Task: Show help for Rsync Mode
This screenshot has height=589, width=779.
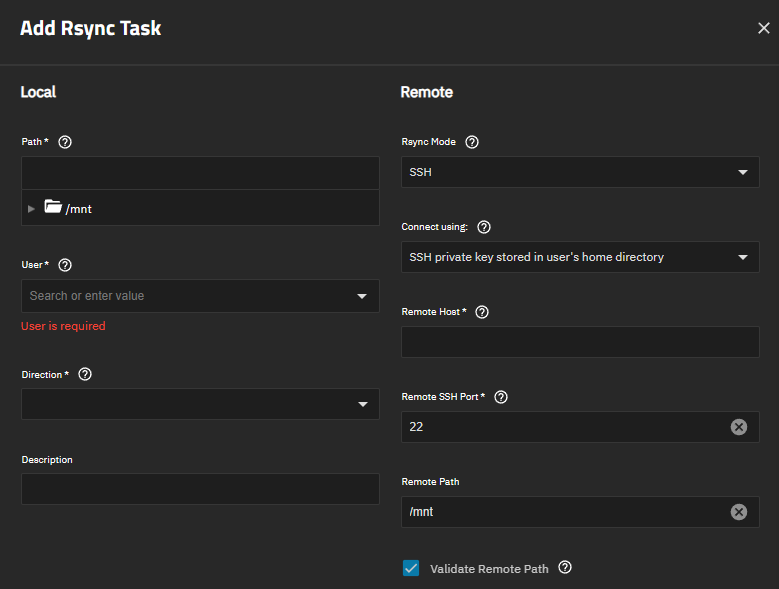Action: pyautogui.click(x=472, y=142)
